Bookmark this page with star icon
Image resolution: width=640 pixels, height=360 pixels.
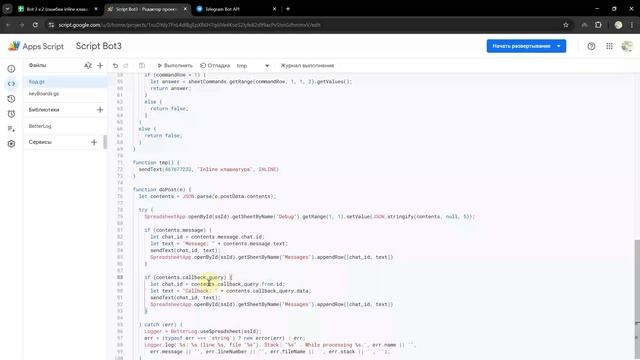pos(566,25)
